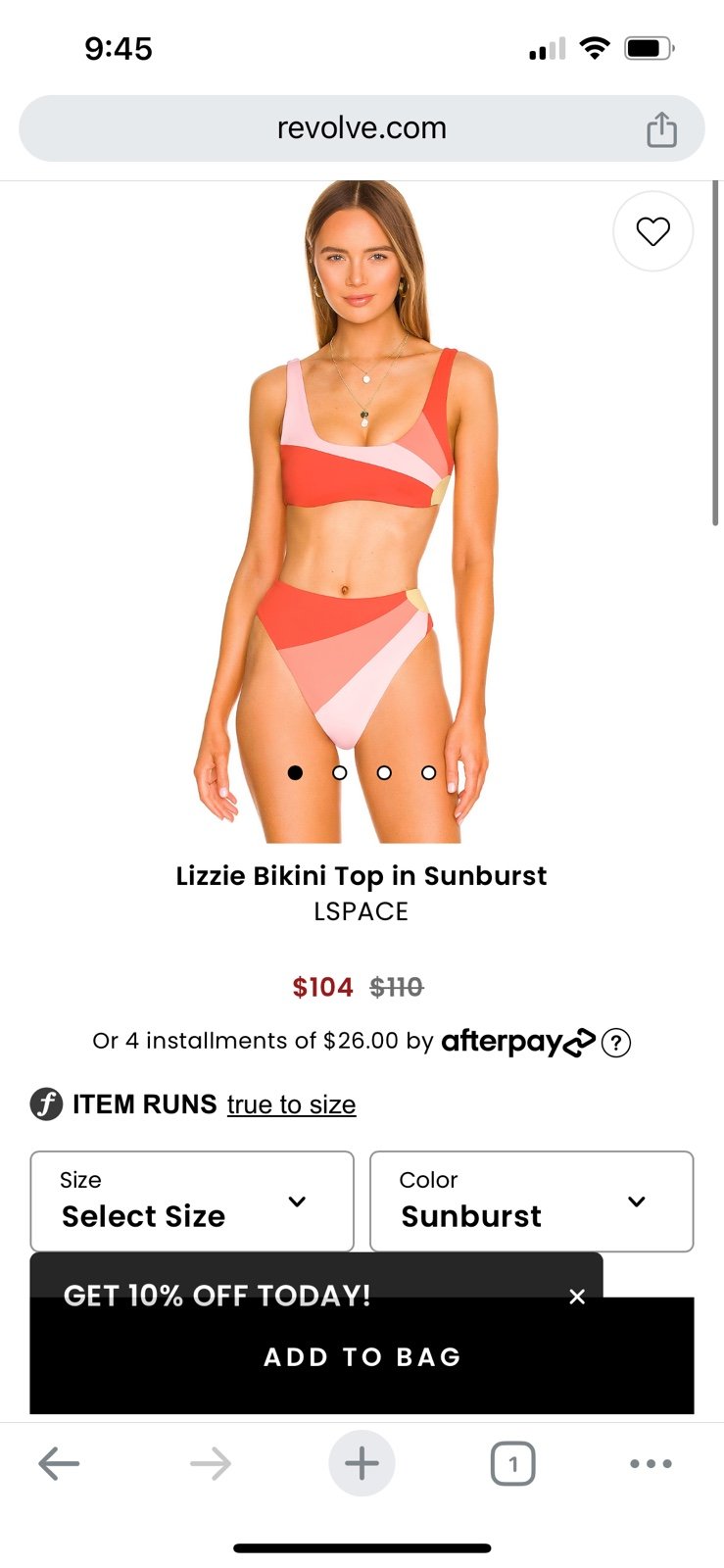Open the Select Size dropdown
724x1568 pixels.
coord(192,1201)
